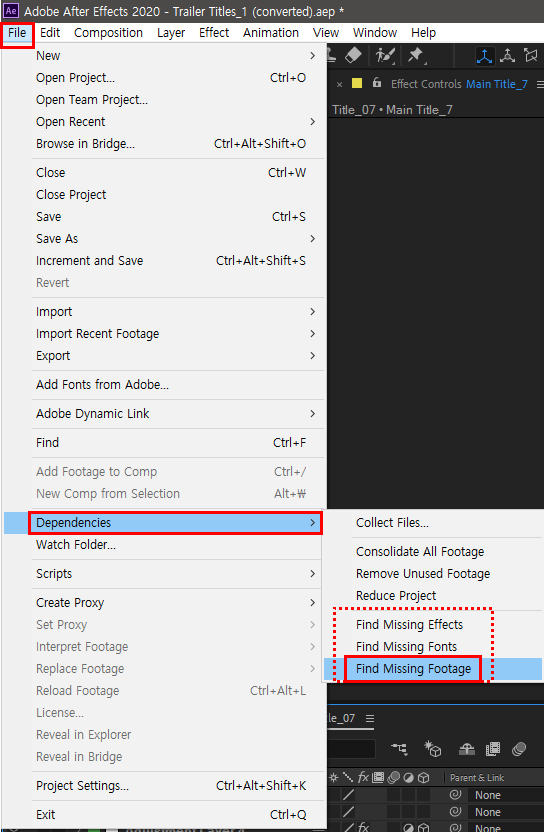Toggle the adjustment layer switch on third layer
This screenshot has height=832, width=544.
[408, 827]
